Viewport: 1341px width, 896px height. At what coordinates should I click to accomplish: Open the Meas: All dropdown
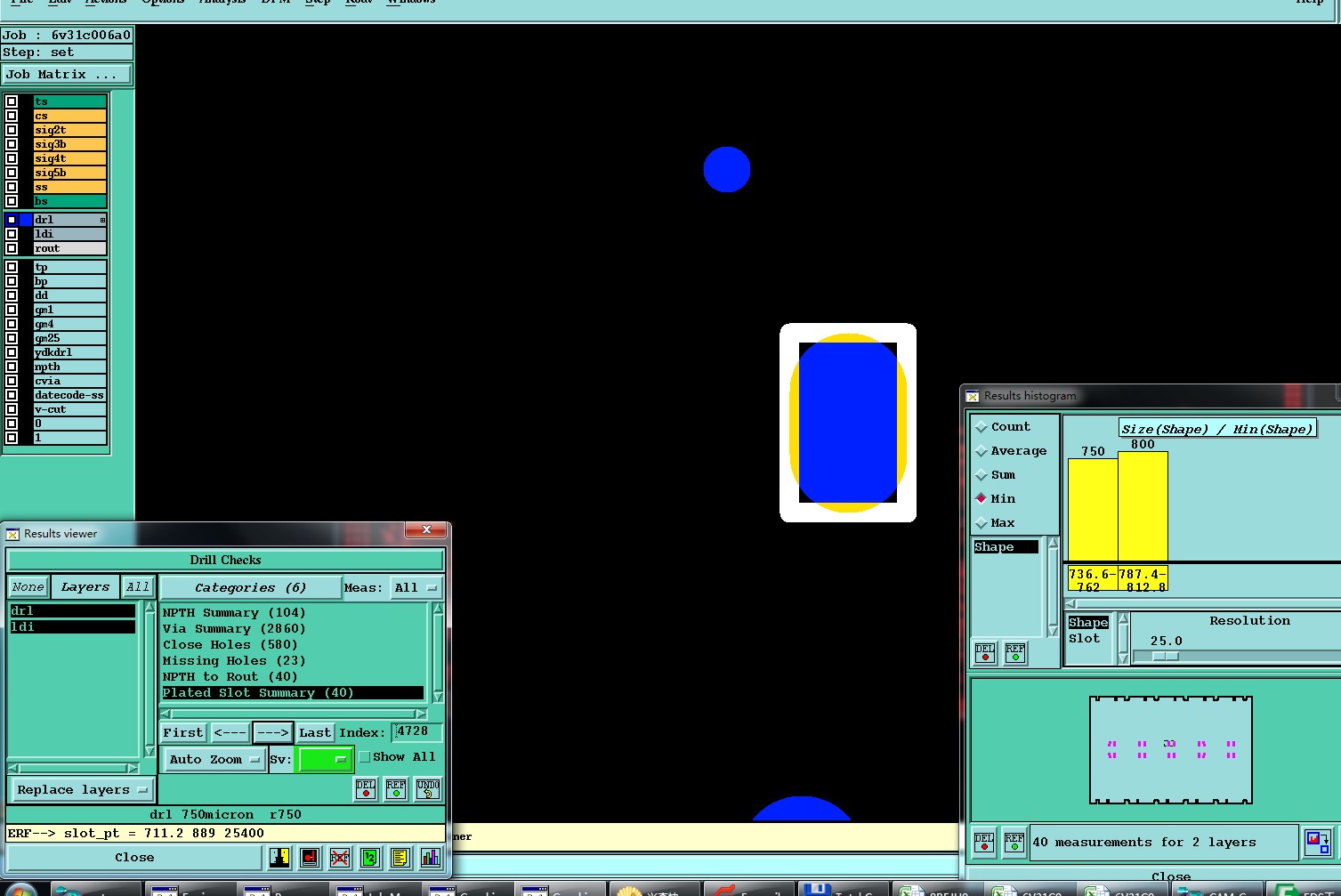pyautogui.click(x=416, y=588)
